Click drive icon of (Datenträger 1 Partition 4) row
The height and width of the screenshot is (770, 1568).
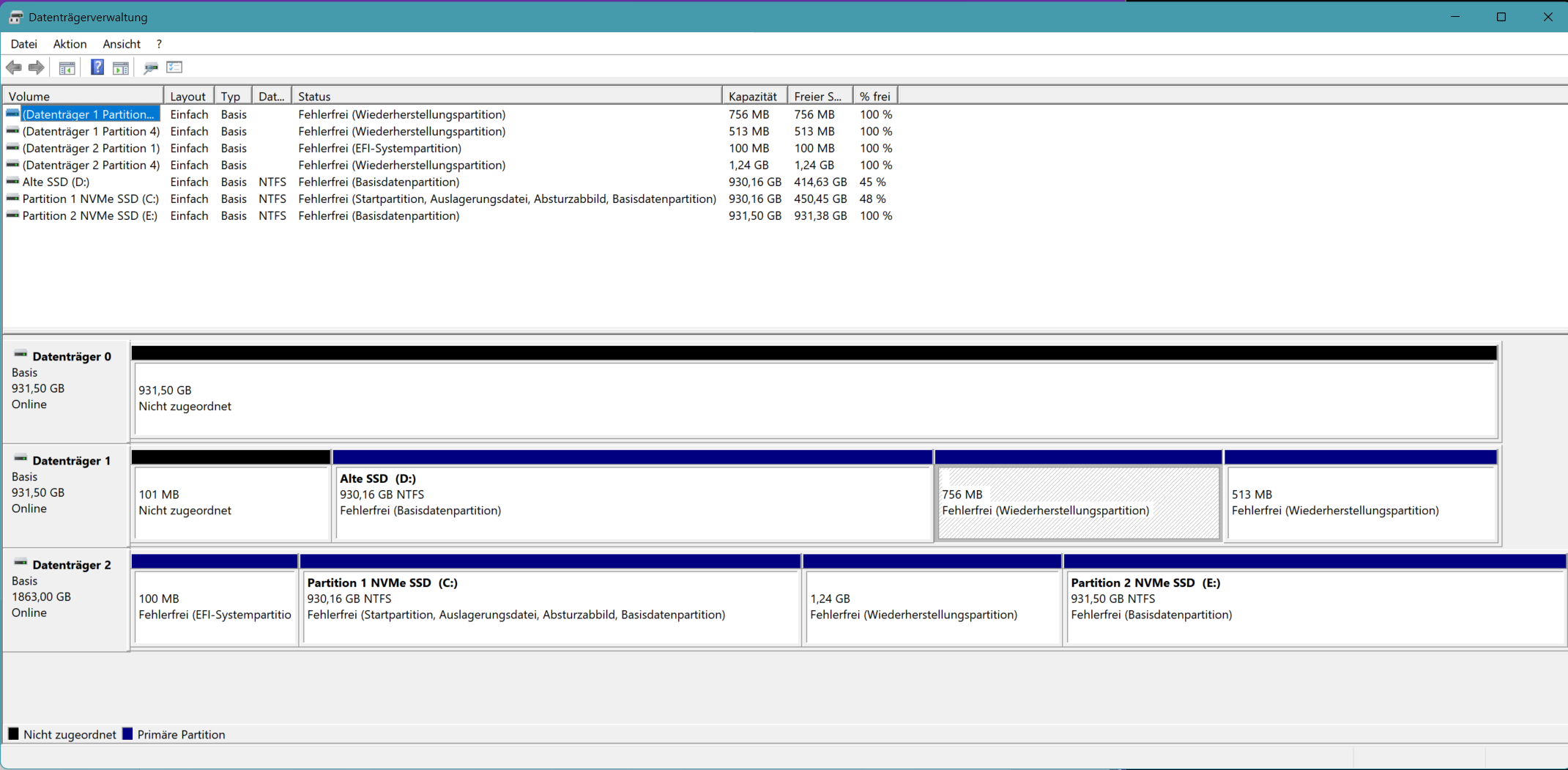(12, 130)
